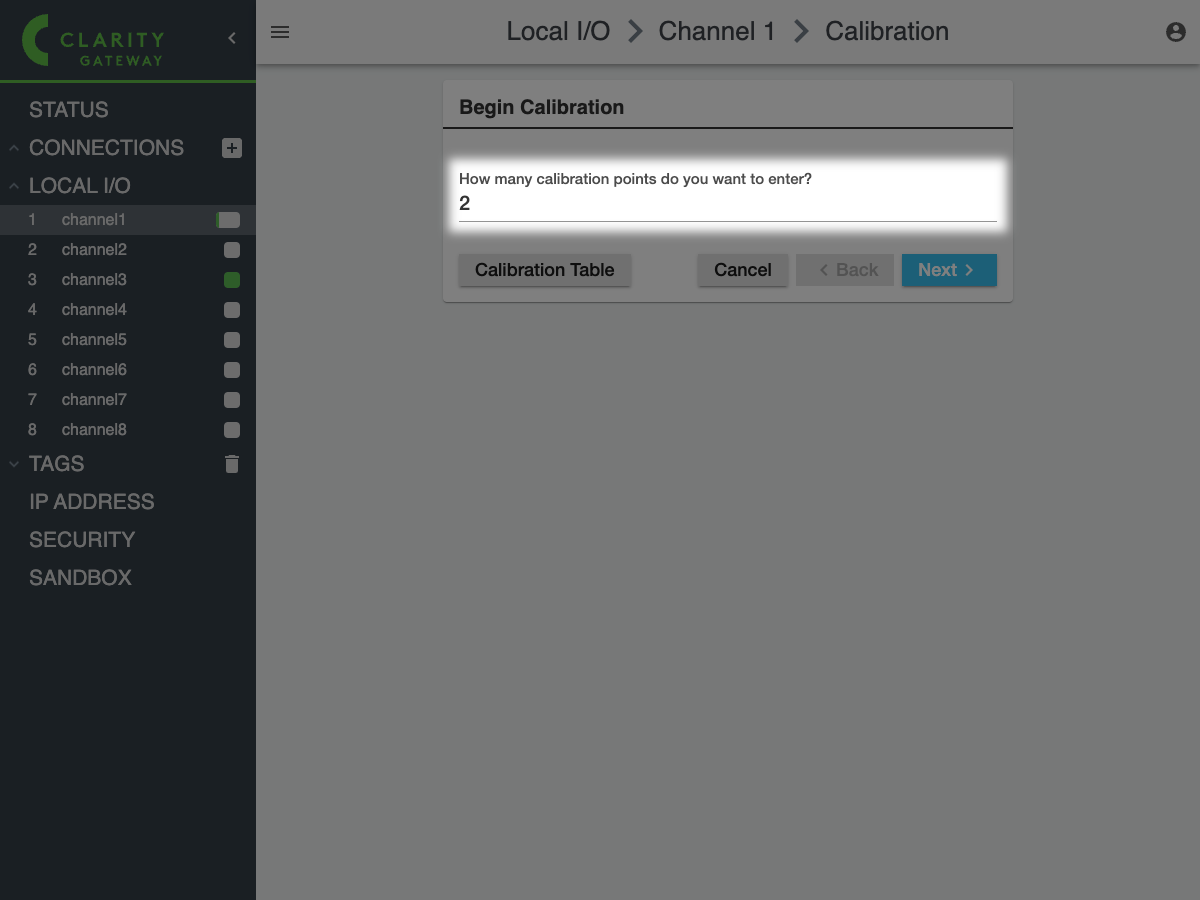
Task: Open the IP ADDRESS page
Action: 92,502
